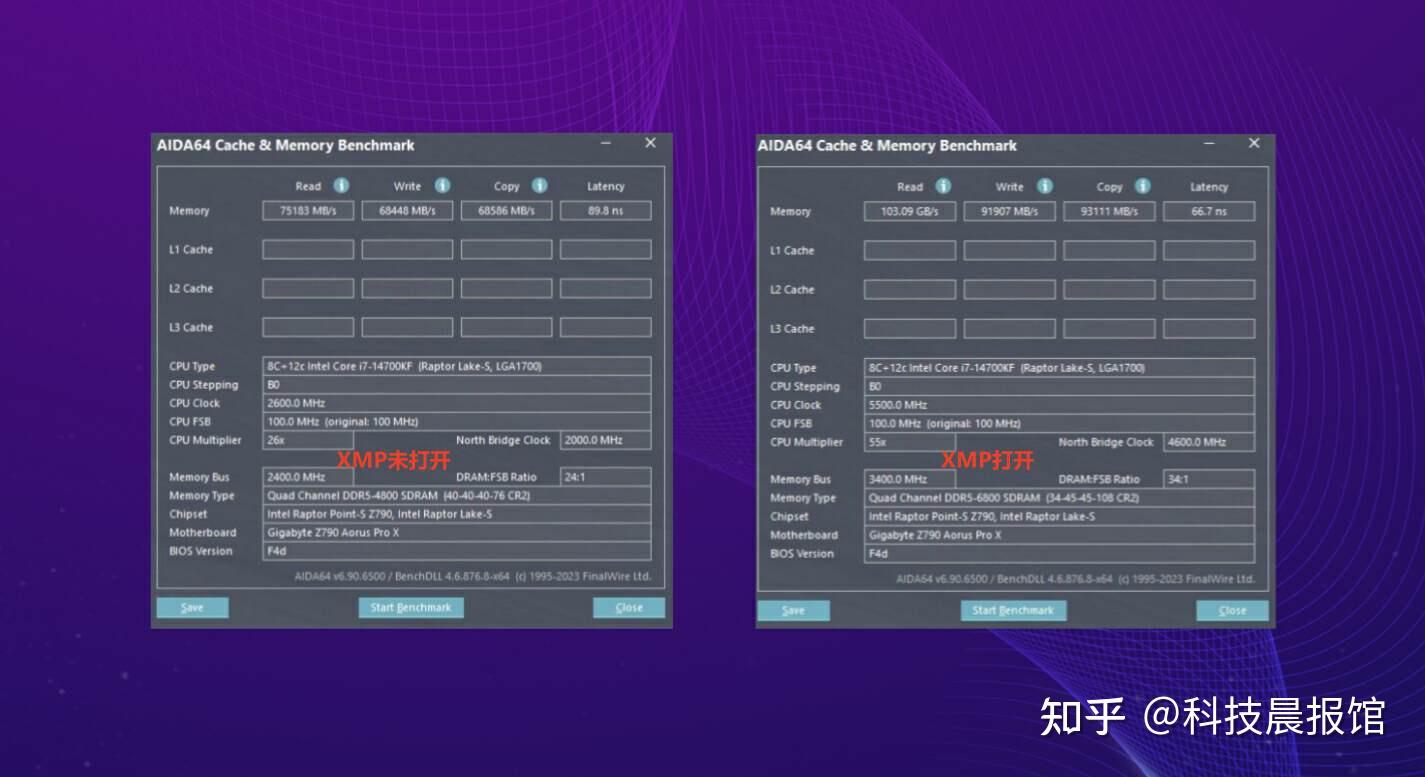Screen dimensions: 1425x777
Task: Click North Bridge Clock value 2000.0 MHz
Action: pyautogui.click(x=605, y=440)
